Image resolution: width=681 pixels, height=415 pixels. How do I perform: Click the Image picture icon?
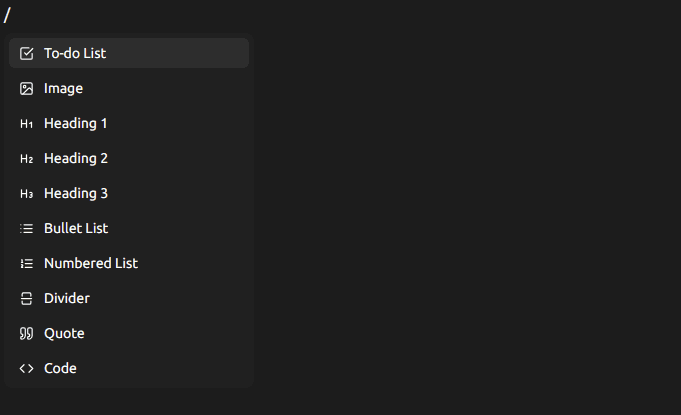27,88
